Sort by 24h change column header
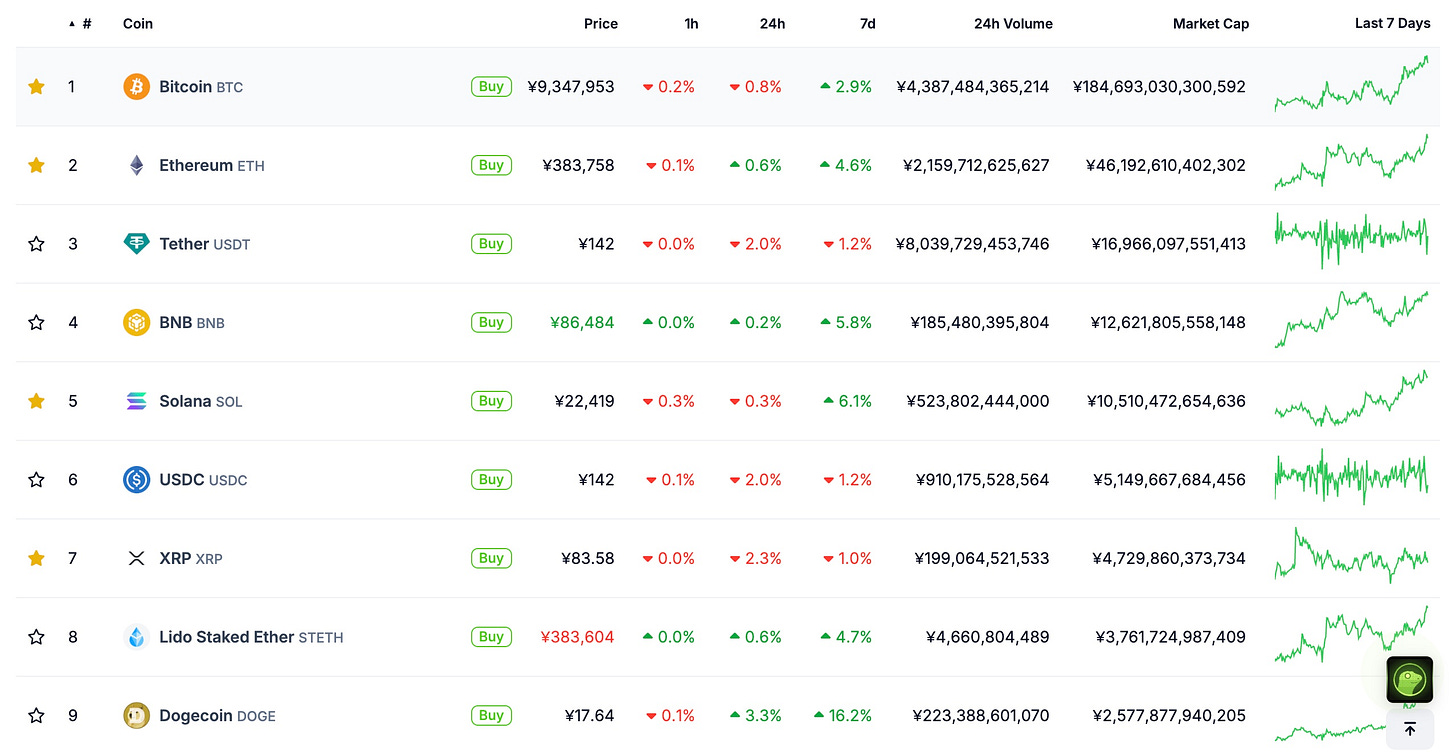Viewport: 1456px width, 752px height. pos(772,23)
